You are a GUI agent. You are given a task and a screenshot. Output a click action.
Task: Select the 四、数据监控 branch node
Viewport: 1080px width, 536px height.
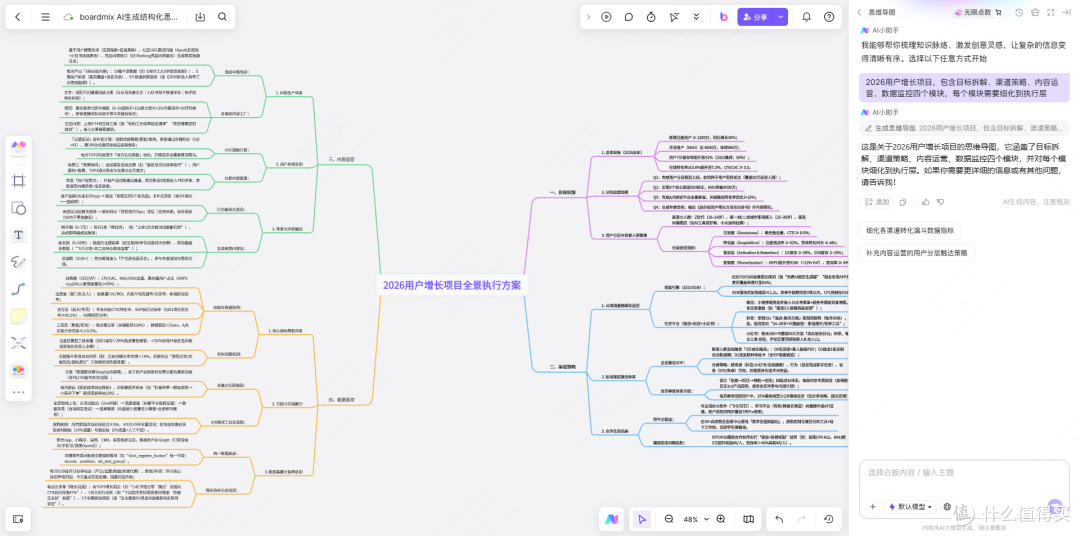(341, 399)
